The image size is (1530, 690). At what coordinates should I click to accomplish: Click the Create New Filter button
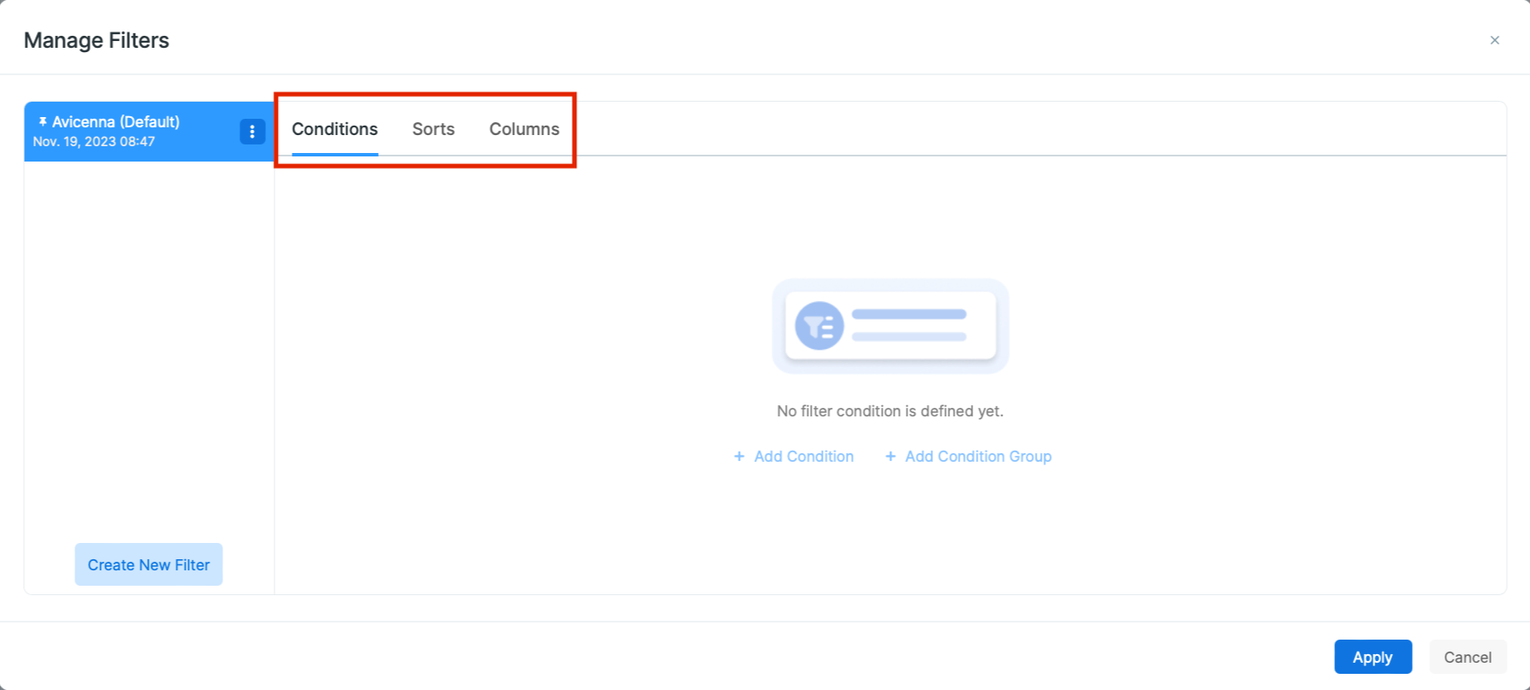148,564
